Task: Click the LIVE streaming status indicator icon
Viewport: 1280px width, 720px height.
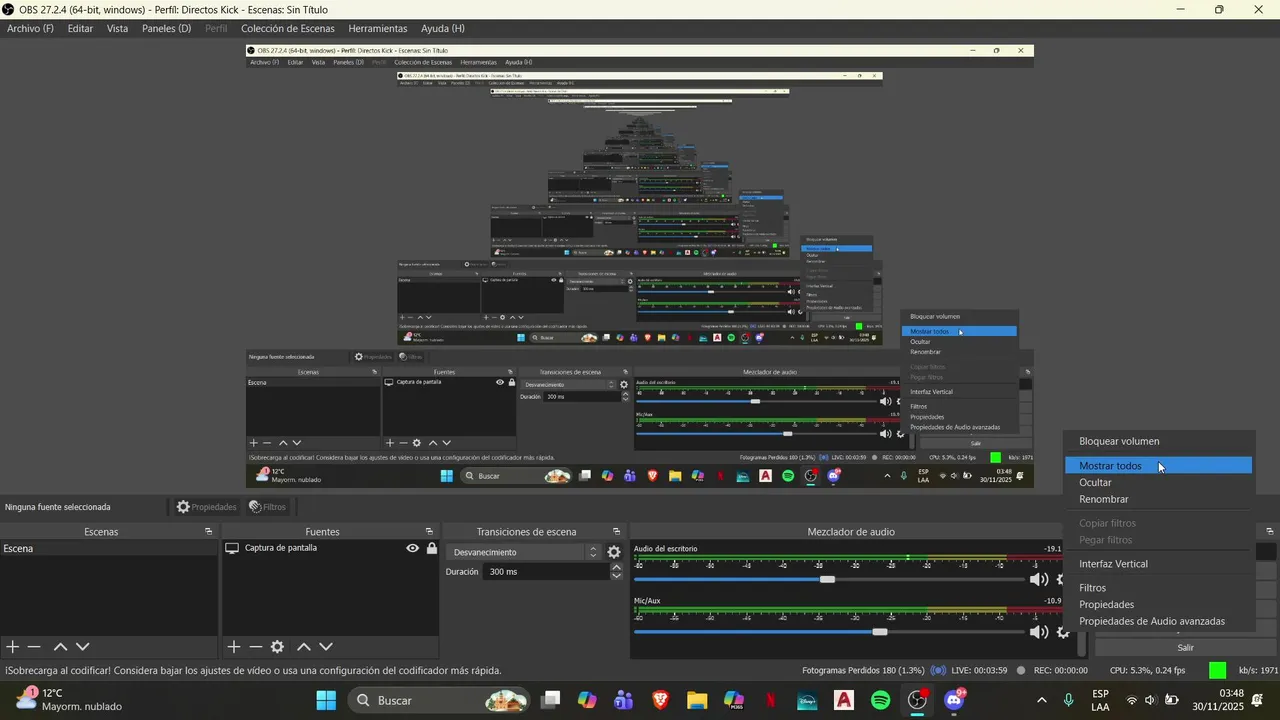Action: tap(939, 670)
